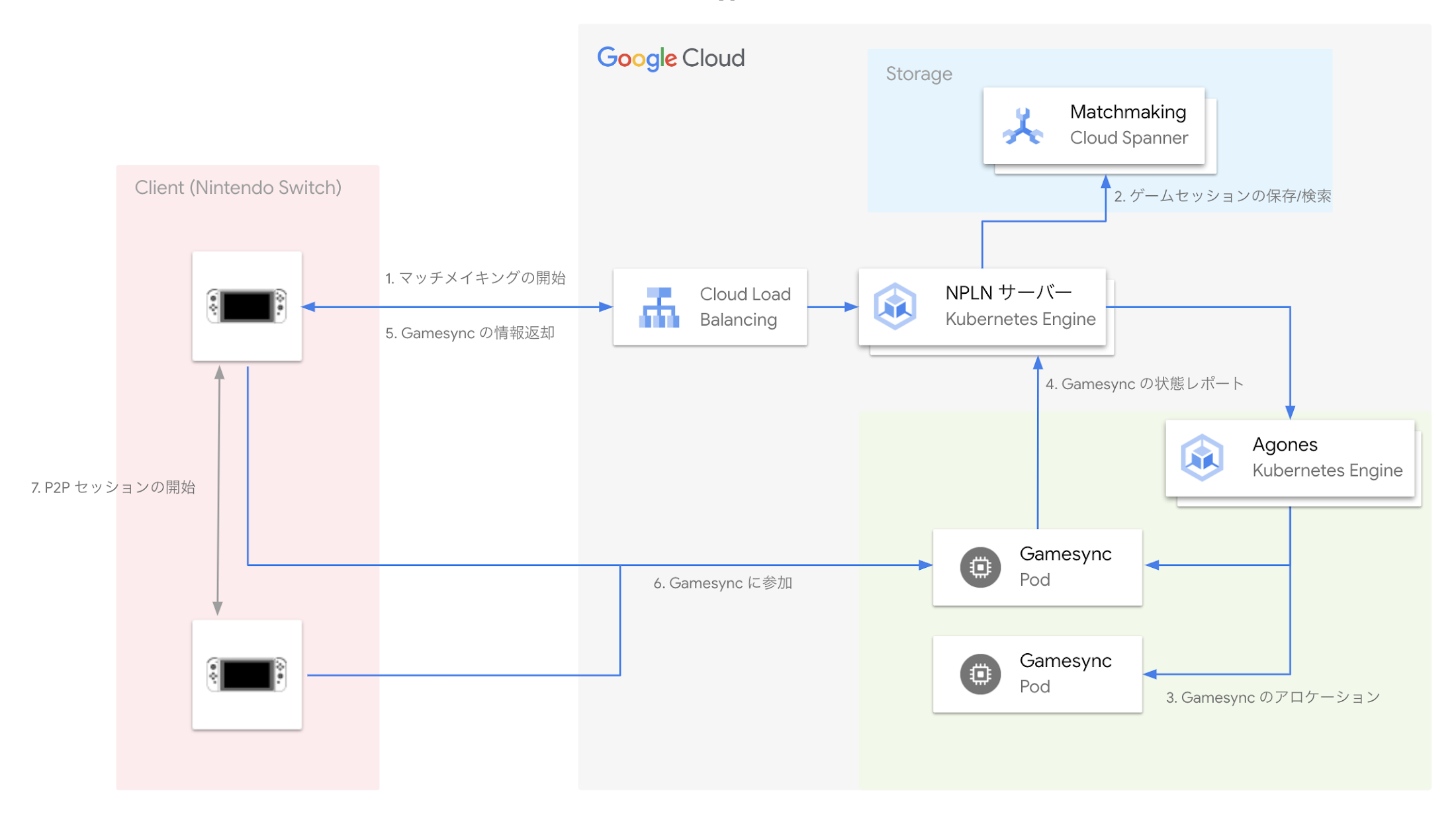Select 'Pod' text in the lower Gamesync box

(1034, 686)
